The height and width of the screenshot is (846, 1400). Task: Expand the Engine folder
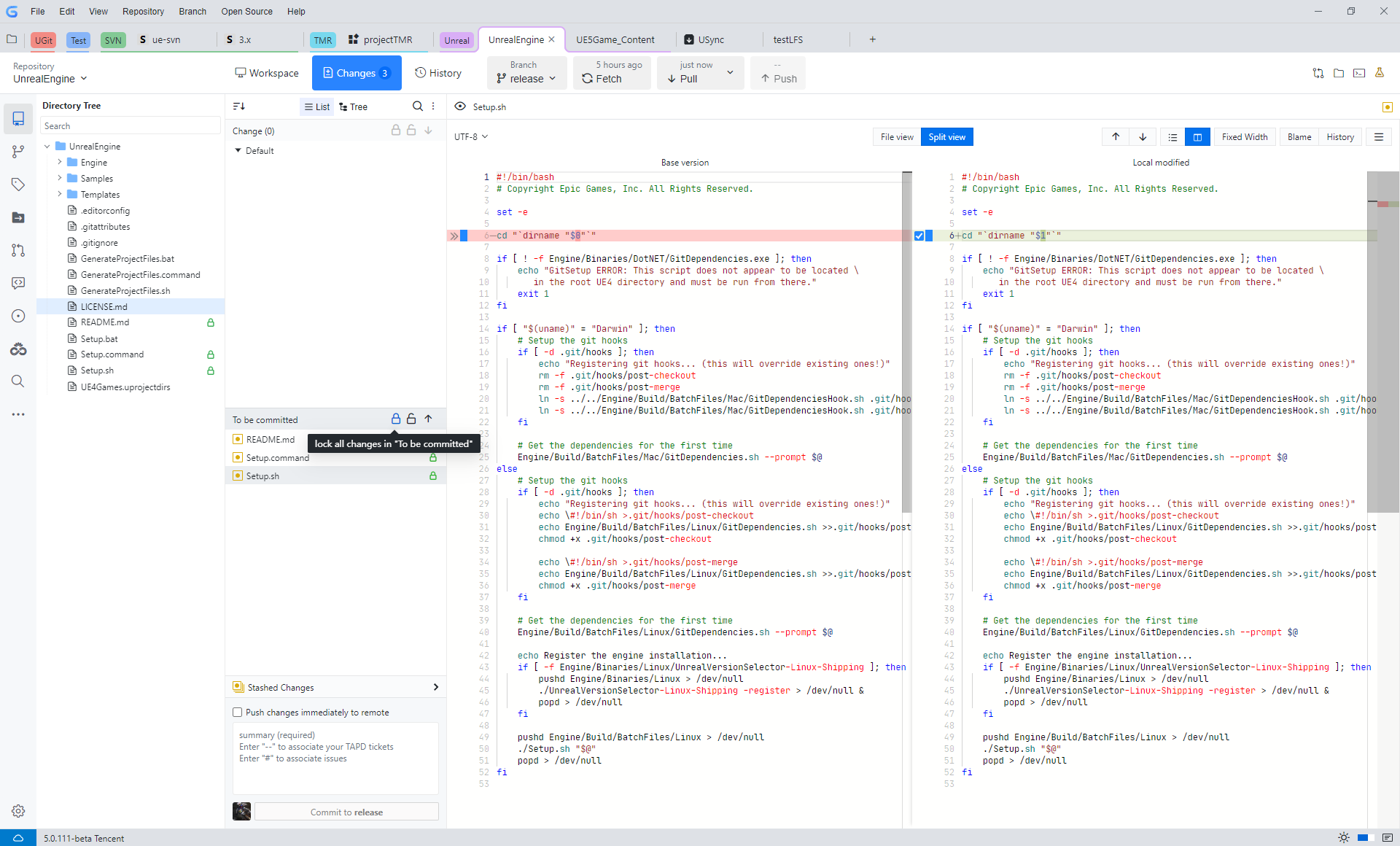[60, 163]
